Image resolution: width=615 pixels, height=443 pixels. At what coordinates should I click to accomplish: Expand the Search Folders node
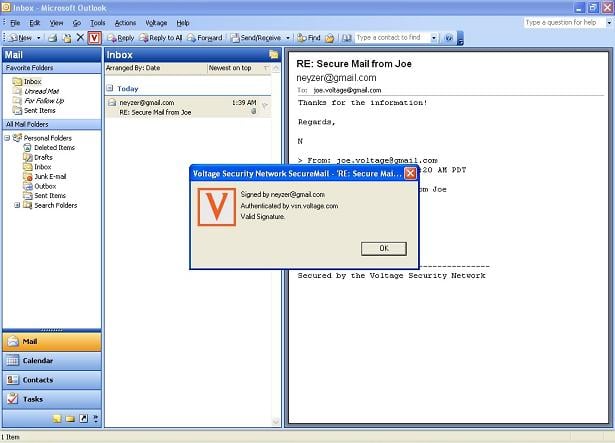coord(17,205)
